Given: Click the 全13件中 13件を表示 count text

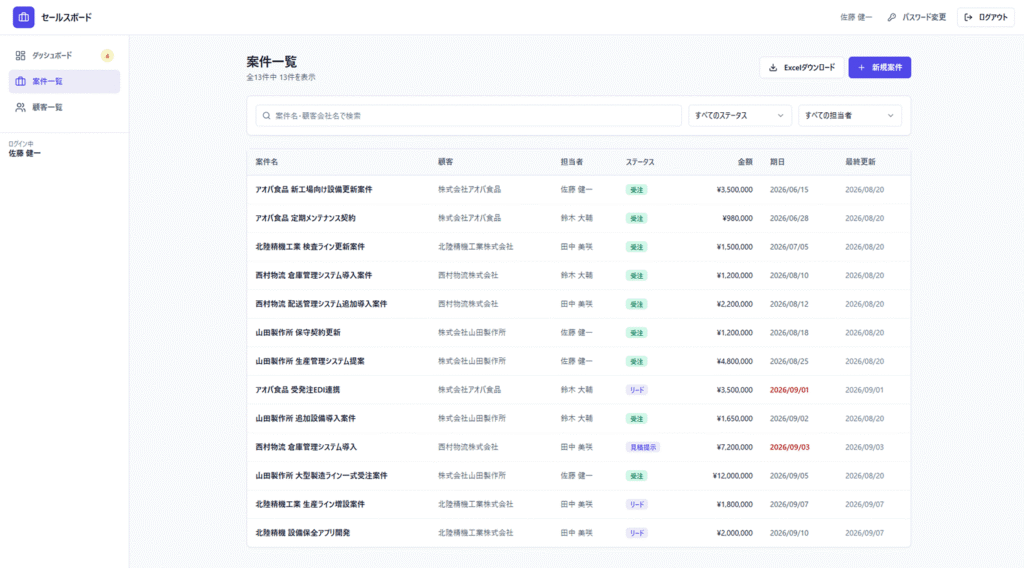Looking at the screenshot, I should tap(281, 77).
